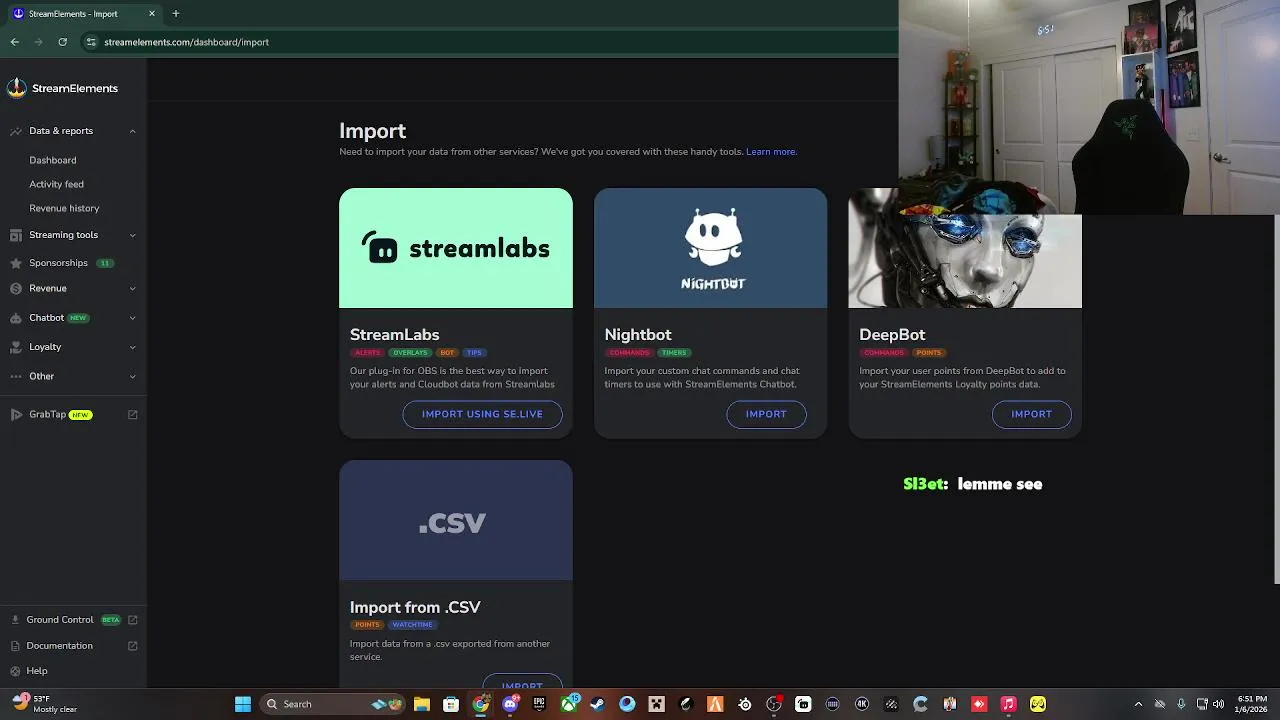Click the StreamLabs card title
1280x720 pixels.
(395, 335)
